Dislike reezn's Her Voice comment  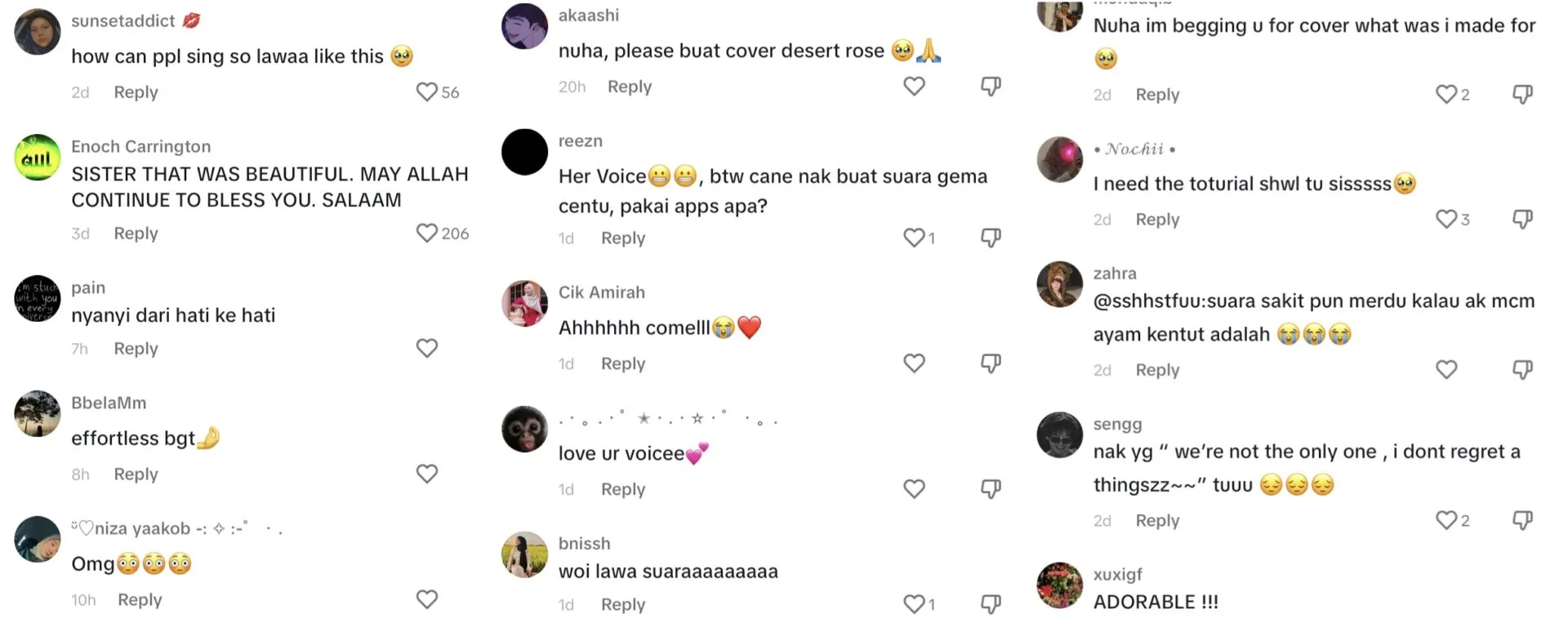tap(991, 238)
